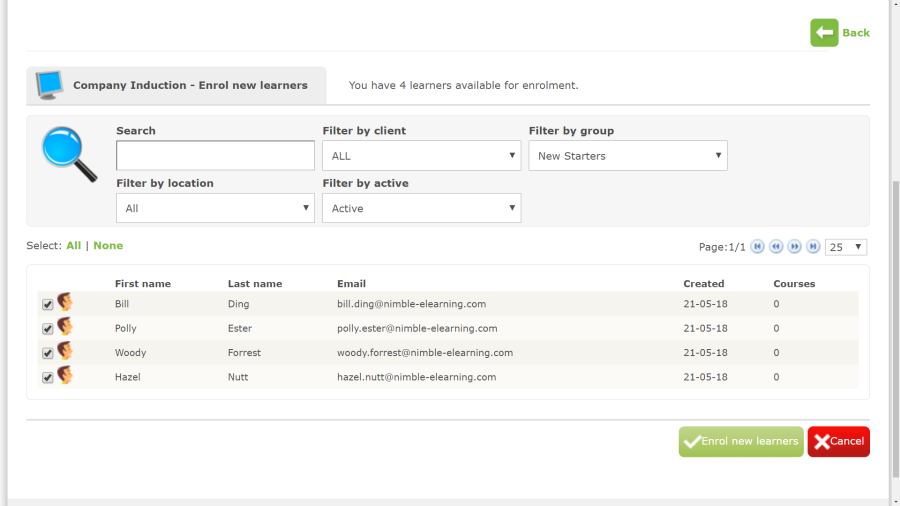
Task: Open the Filter by group dropdown
Action: (627, 156)
